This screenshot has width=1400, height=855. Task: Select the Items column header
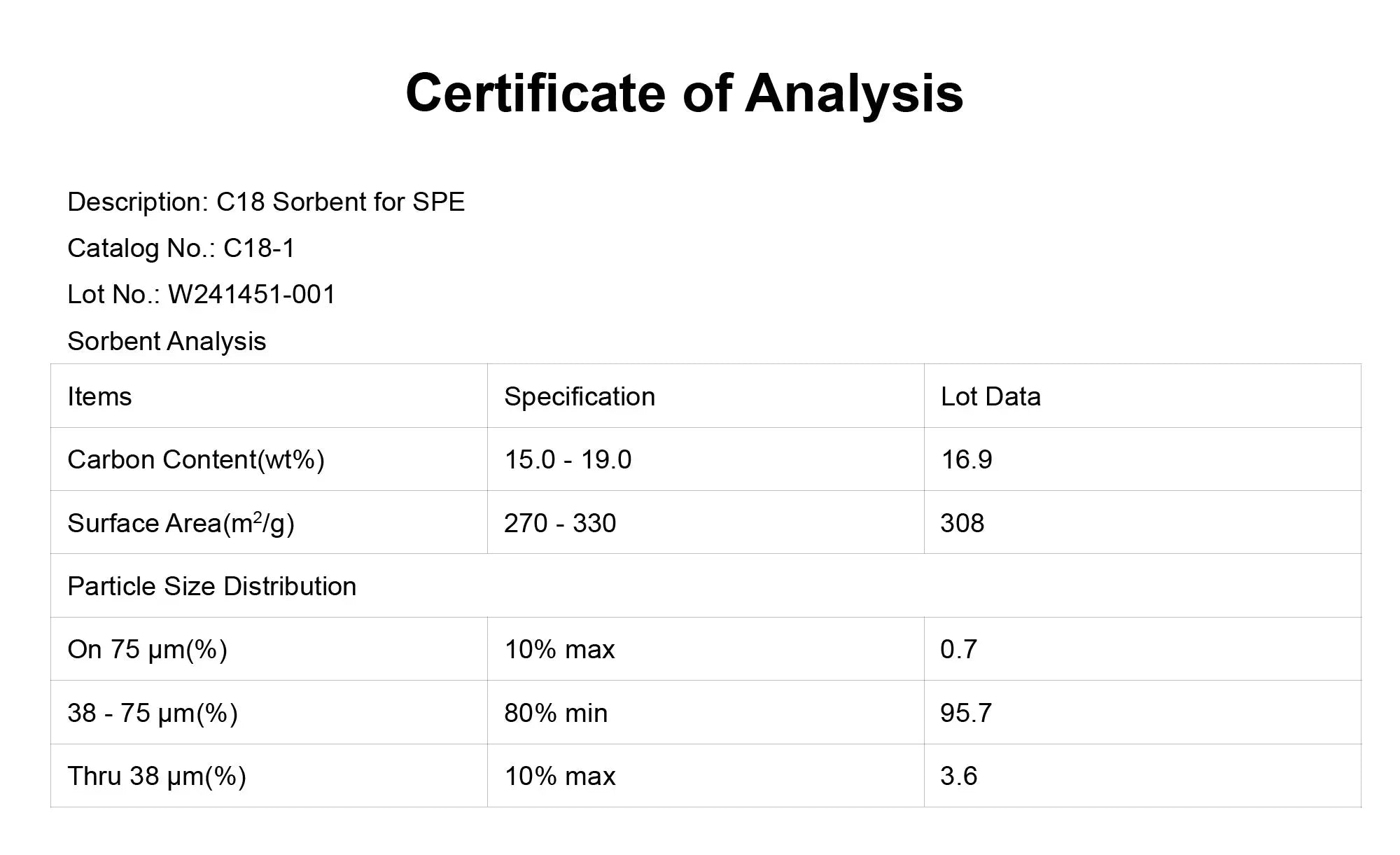pyautogui.click(x=269, y=396)
